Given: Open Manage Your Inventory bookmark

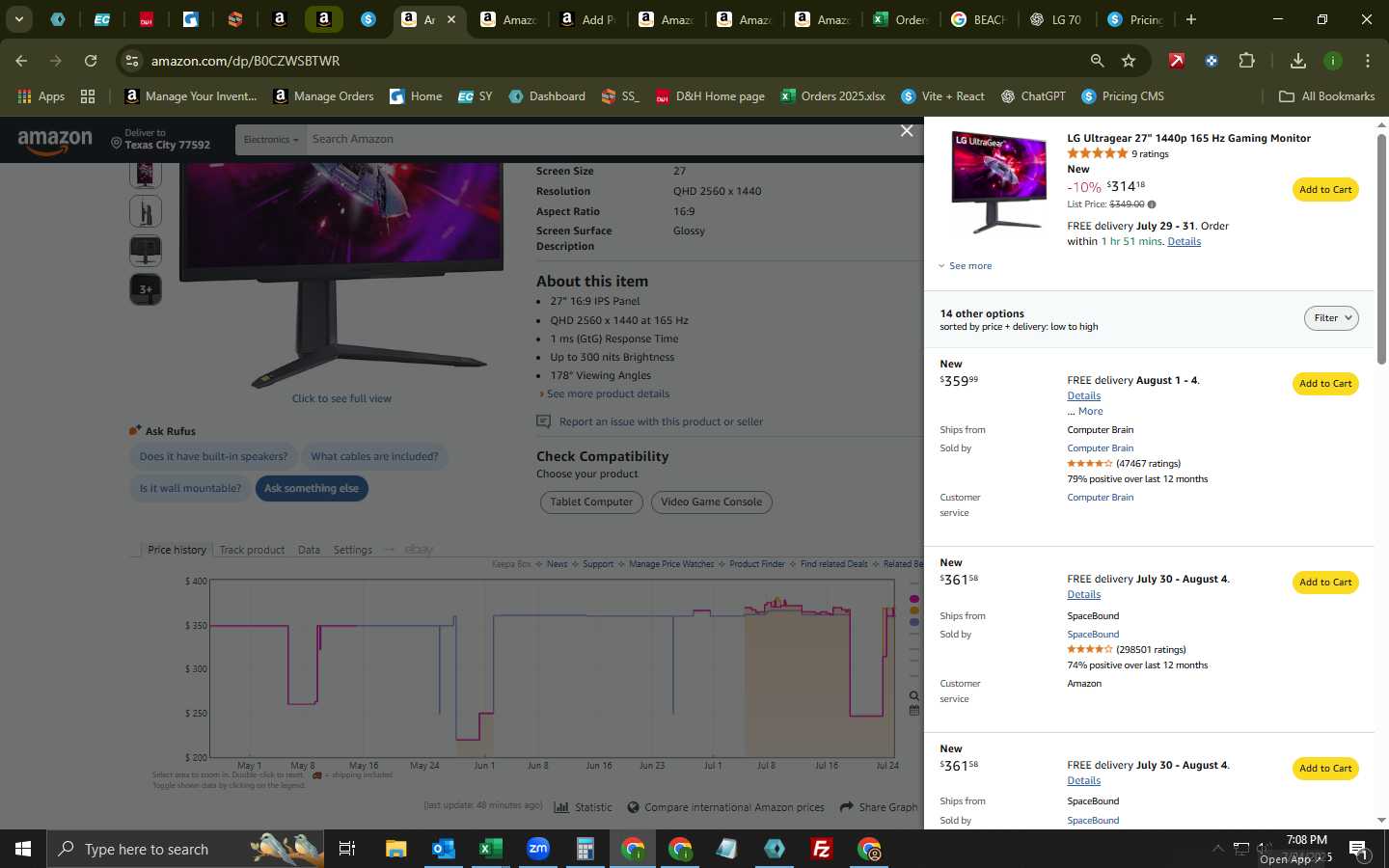Looking at the screenshot, I should coord(191,96).
